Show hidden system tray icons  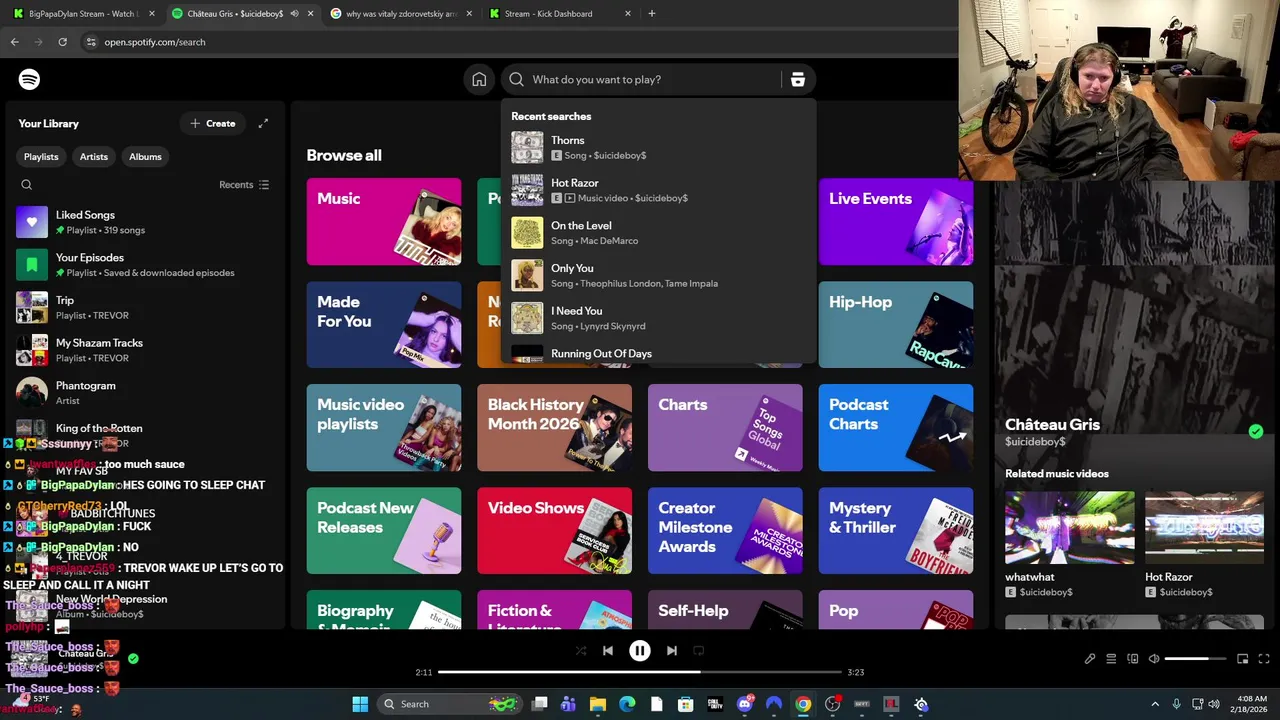[1155, 704]
